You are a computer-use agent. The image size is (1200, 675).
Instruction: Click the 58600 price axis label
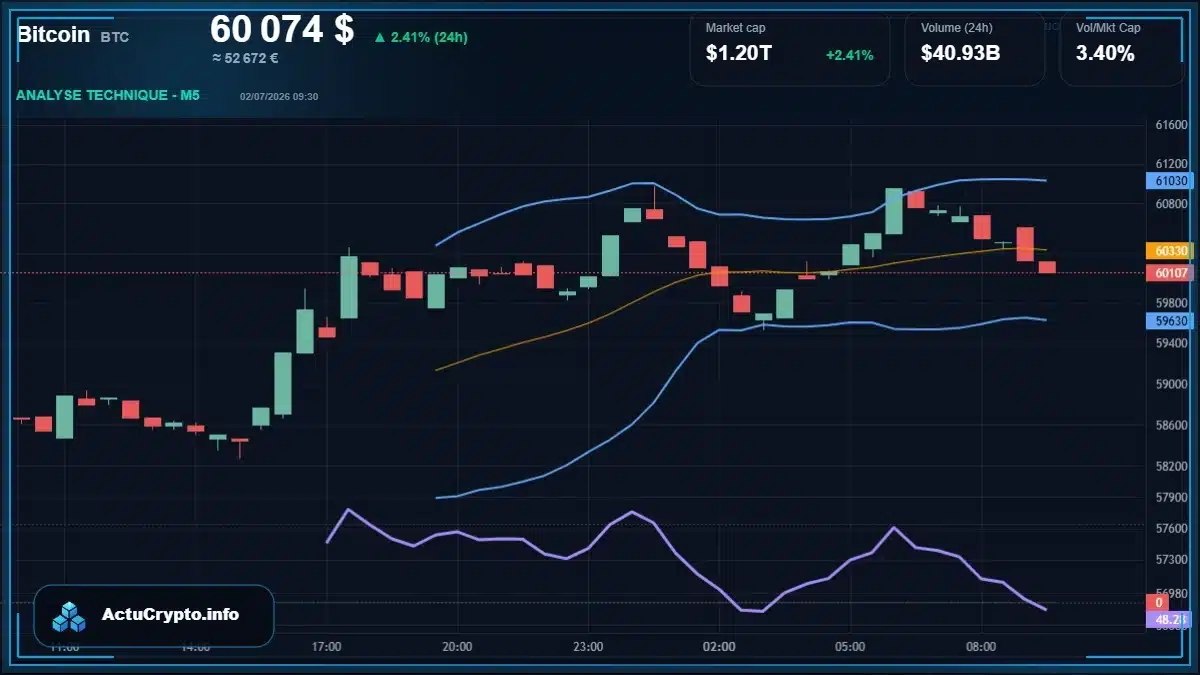tap(1170, 425)
